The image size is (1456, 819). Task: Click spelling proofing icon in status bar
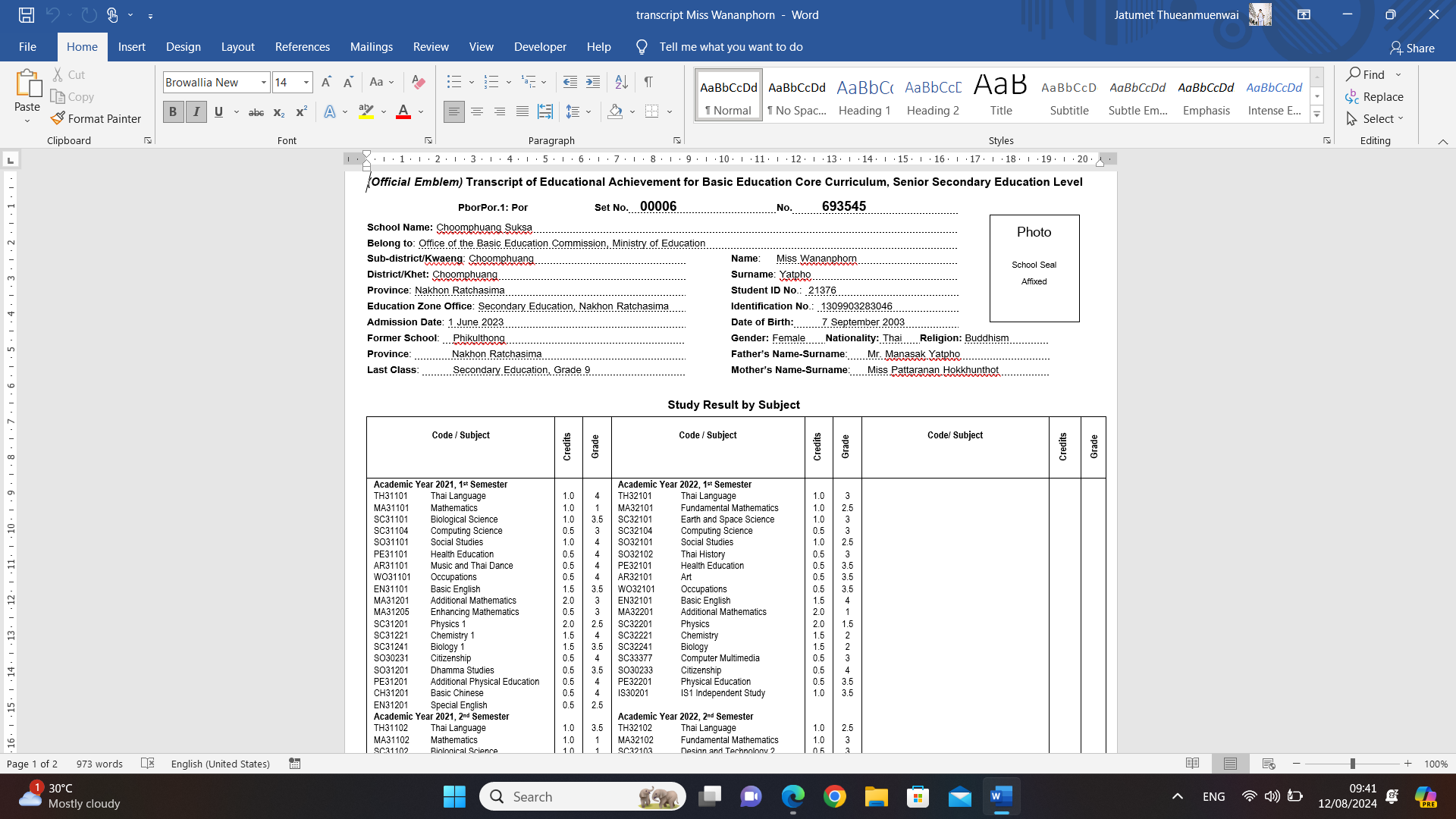click(x=148, y=764)
